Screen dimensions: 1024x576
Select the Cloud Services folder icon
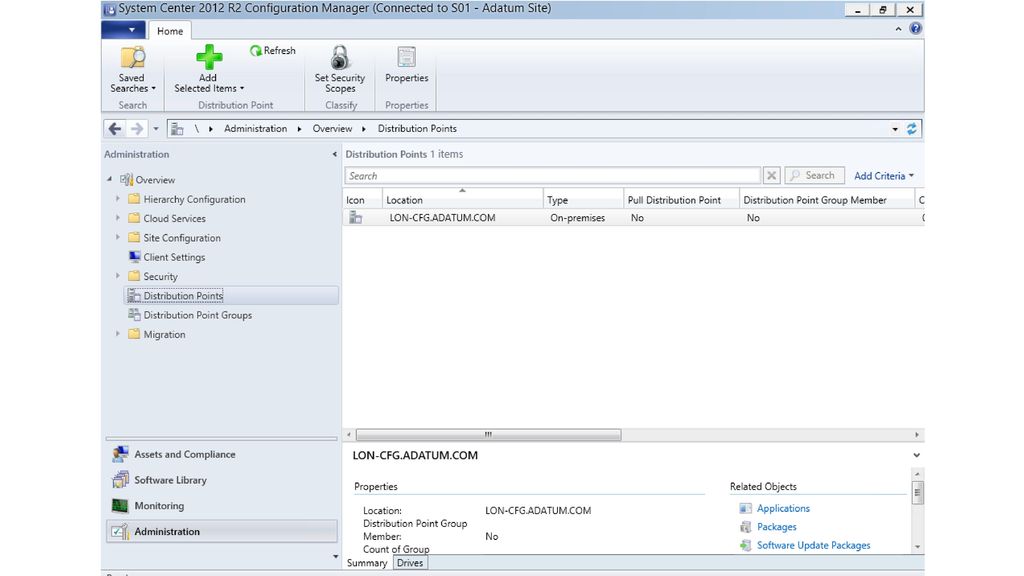[x=134, y=218]
